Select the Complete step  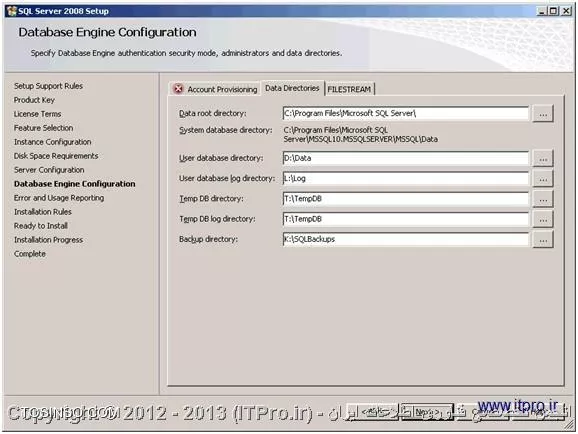pos(29,254)
